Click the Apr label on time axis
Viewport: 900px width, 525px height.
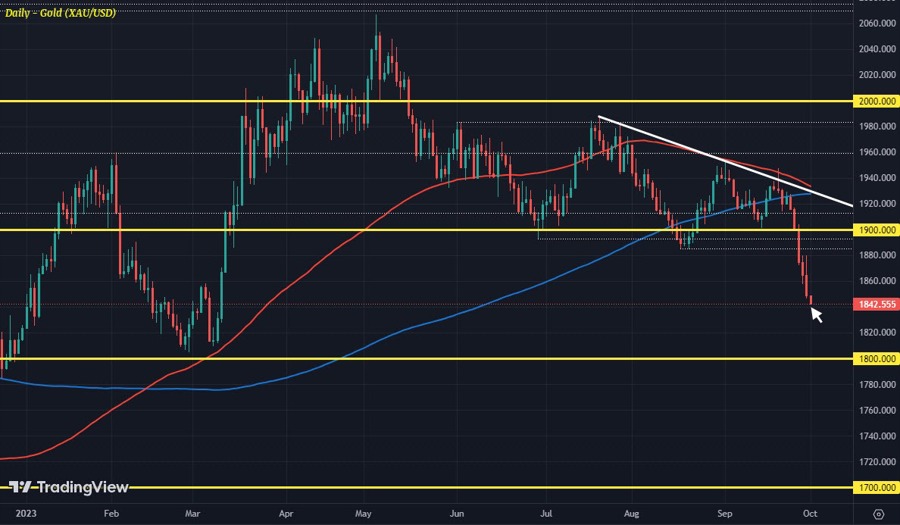285,514
